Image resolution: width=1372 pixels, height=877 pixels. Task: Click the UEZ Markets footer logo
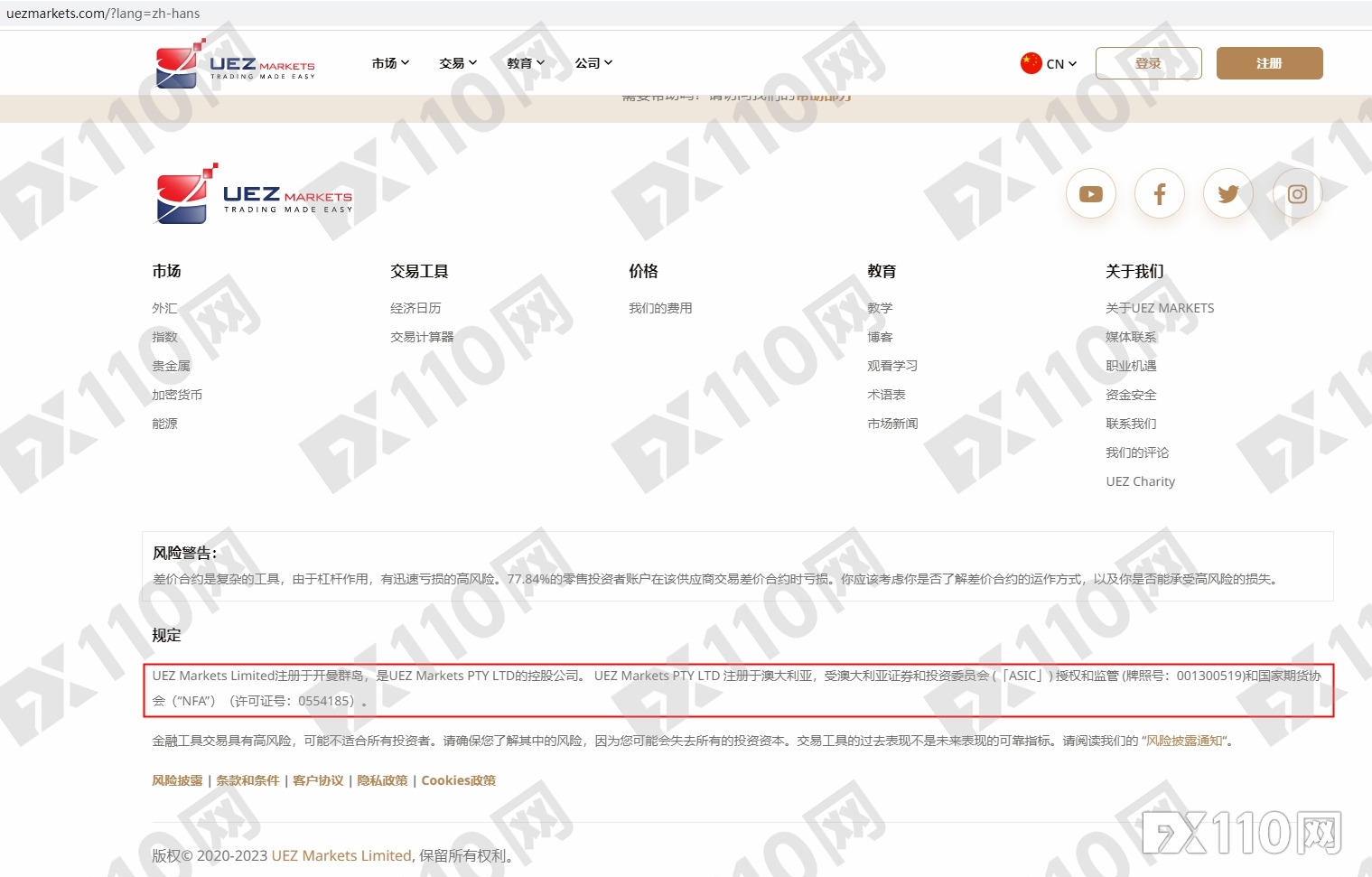click(x=254, y=194)
